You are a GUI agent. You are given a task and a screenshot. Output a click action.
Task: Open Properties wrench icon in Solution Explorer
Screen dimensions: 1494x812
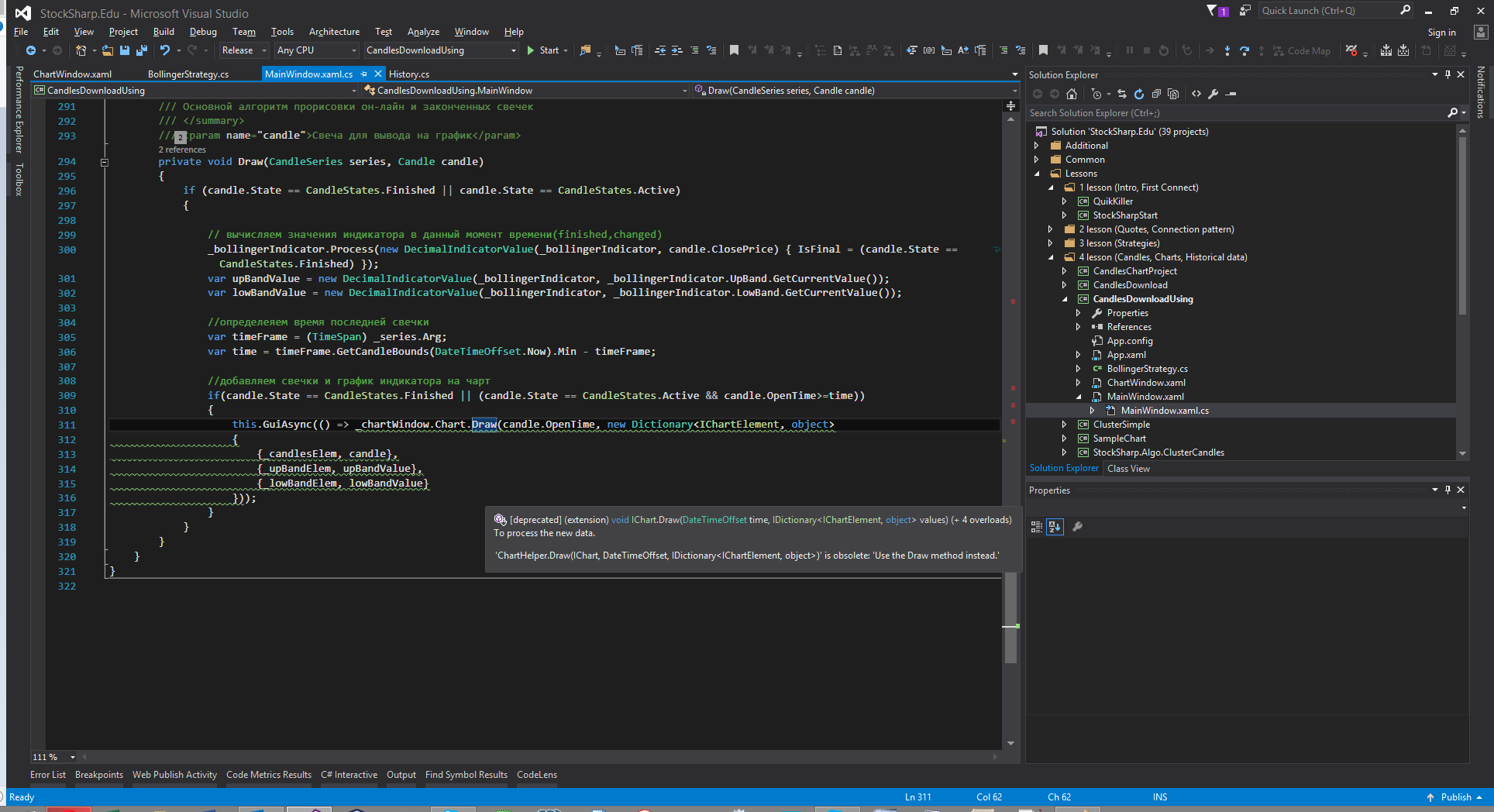[1213, 94]
